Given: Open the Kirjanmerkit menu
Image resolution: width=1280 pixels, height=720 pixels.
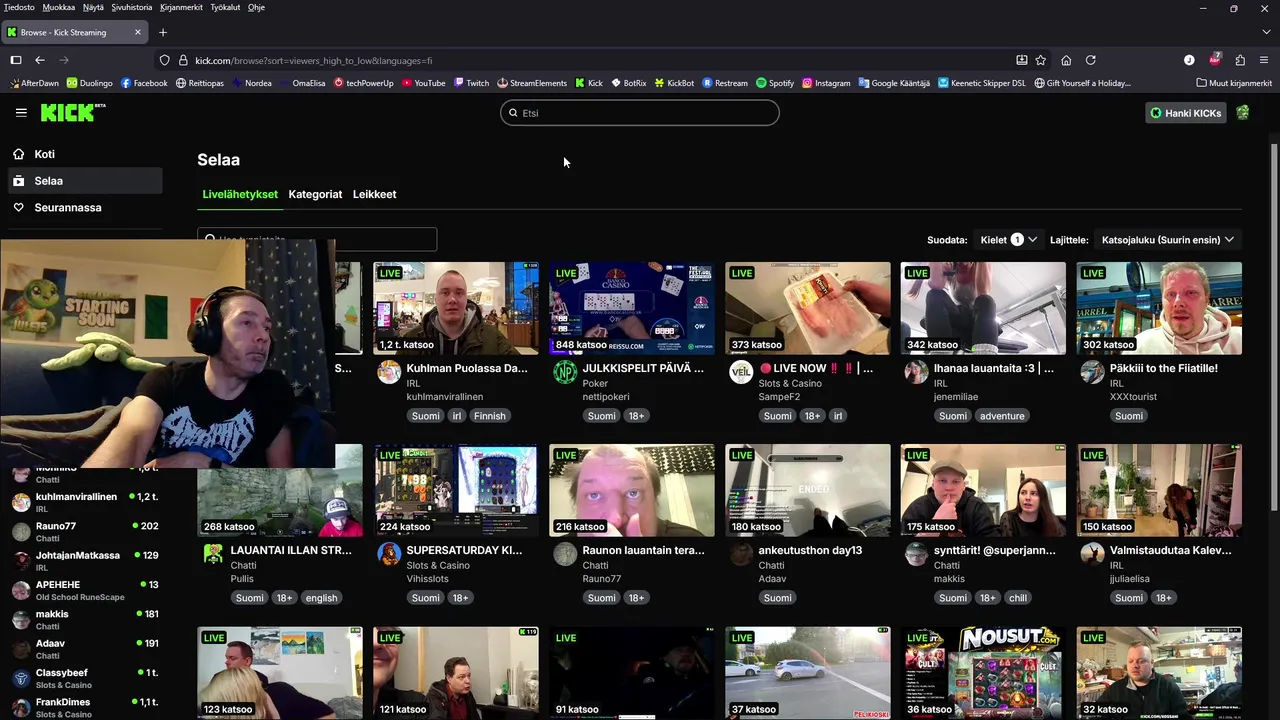Looking at the screenshot, I should click(181, 7).
